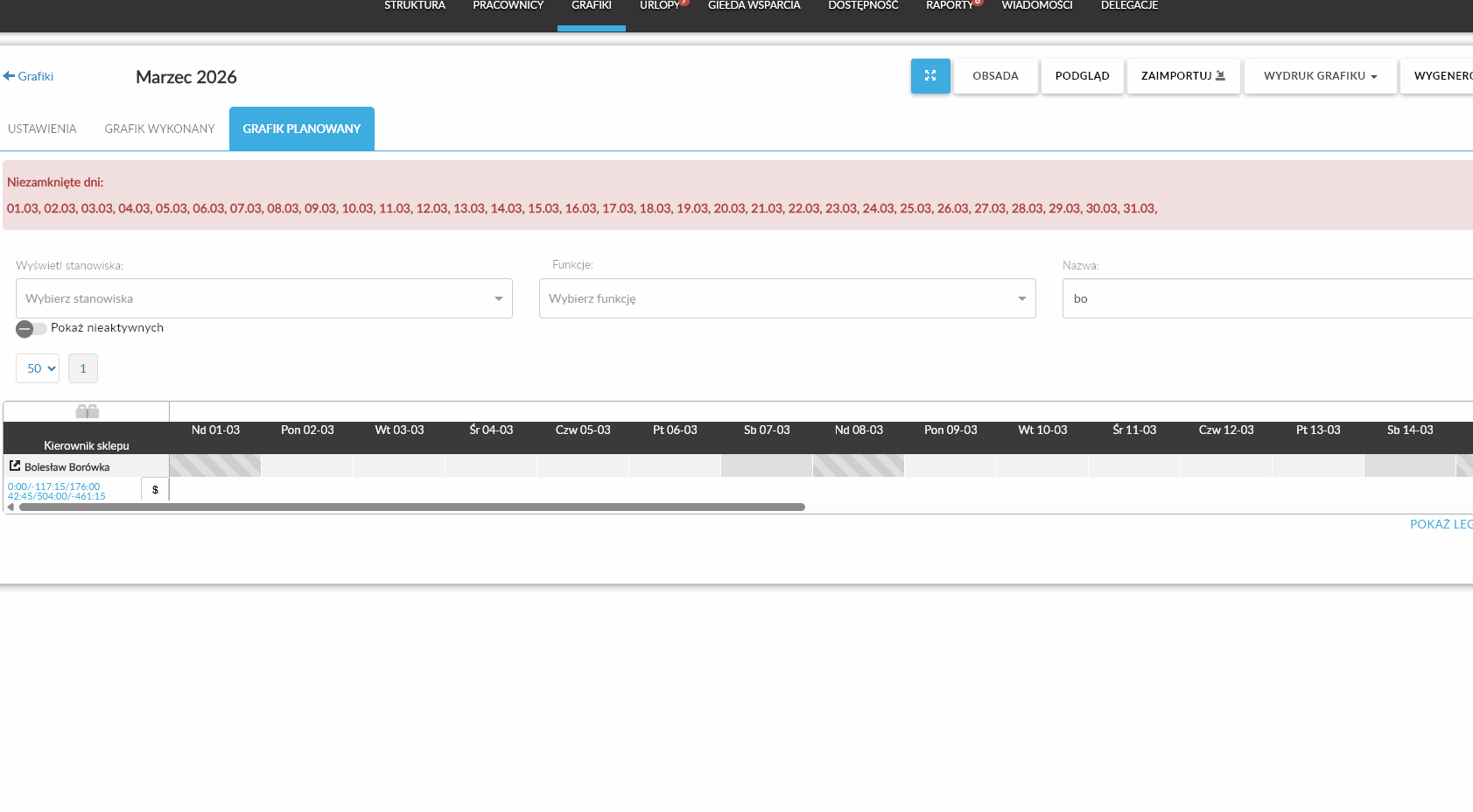Open the USTAWIENIA tab
Screen dimensions: 1473x812
tap(42, 129)
